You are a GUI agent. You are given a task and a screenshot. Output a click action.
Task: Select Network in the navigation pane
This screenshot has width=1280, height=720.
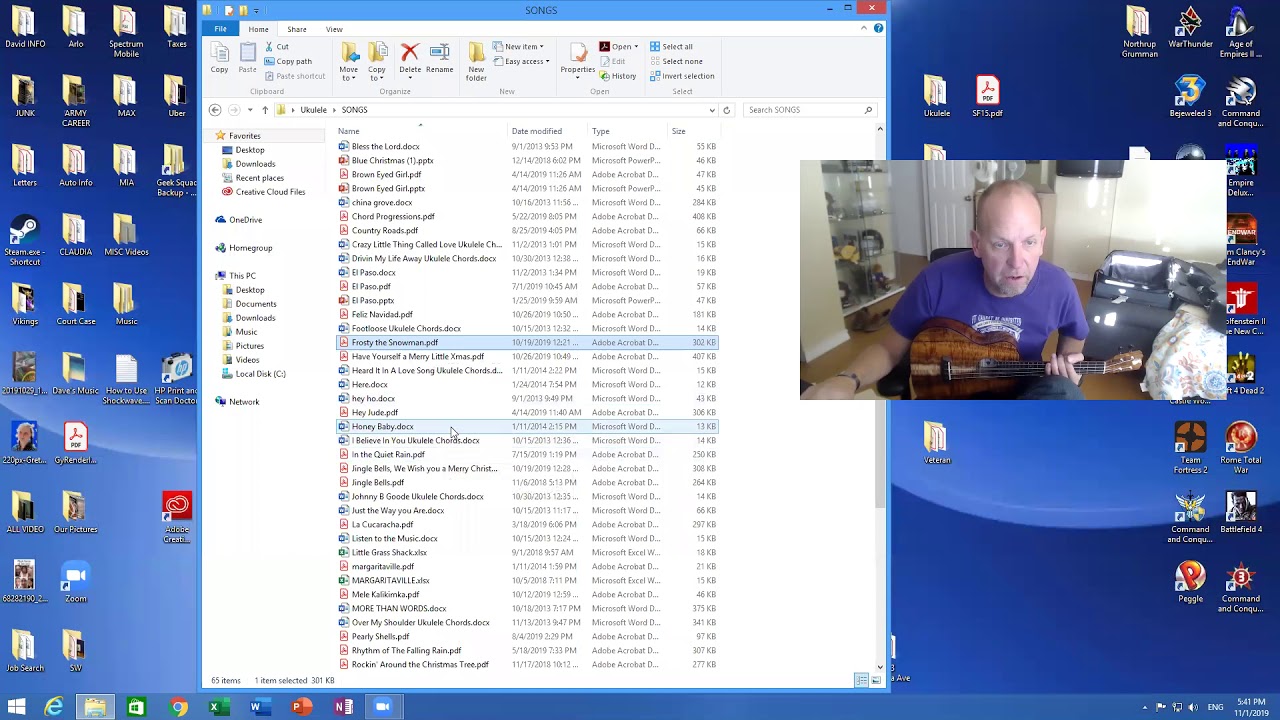[236, 401]
